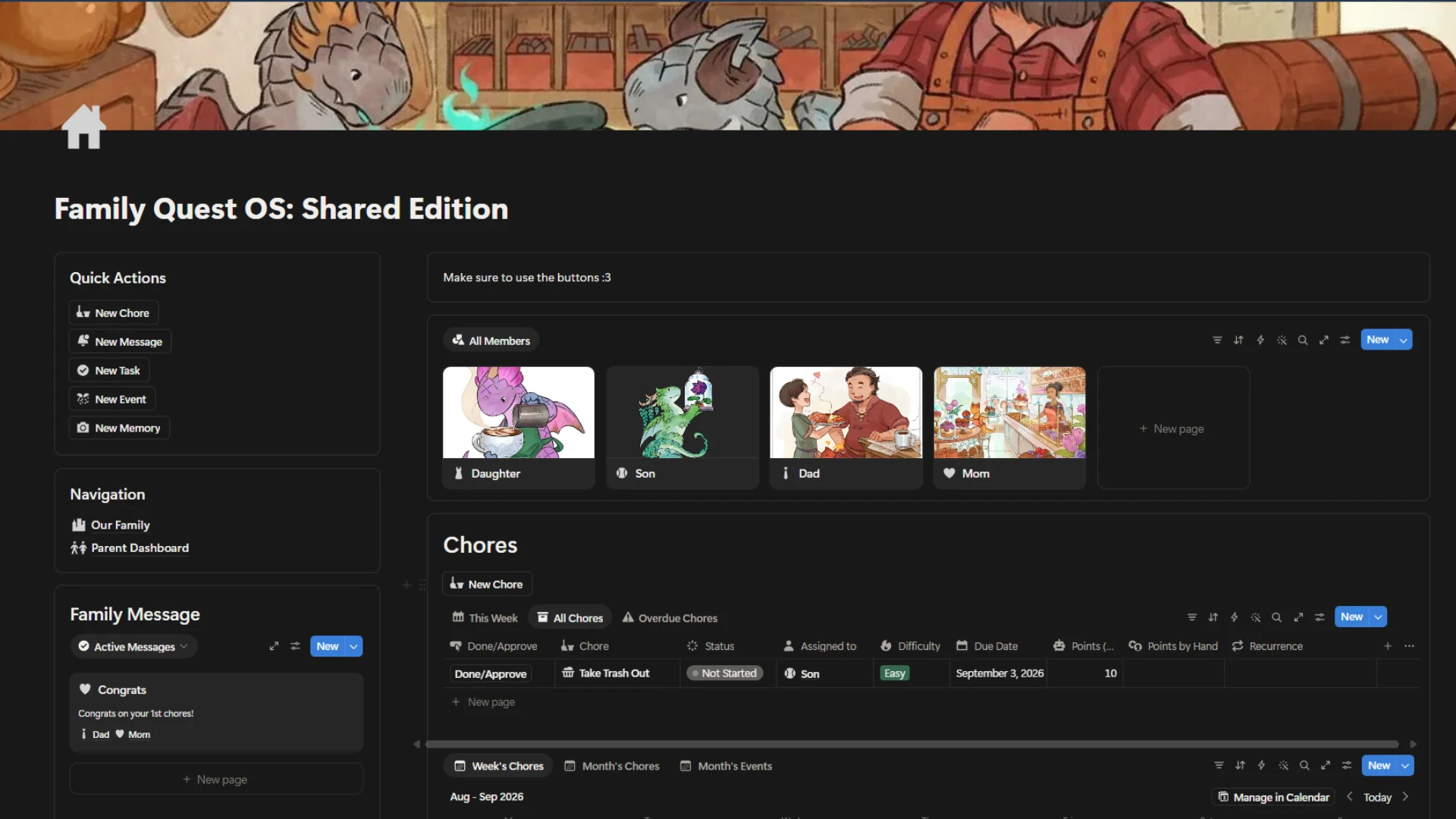Open All Members database full page

(x=1324, y=340)
